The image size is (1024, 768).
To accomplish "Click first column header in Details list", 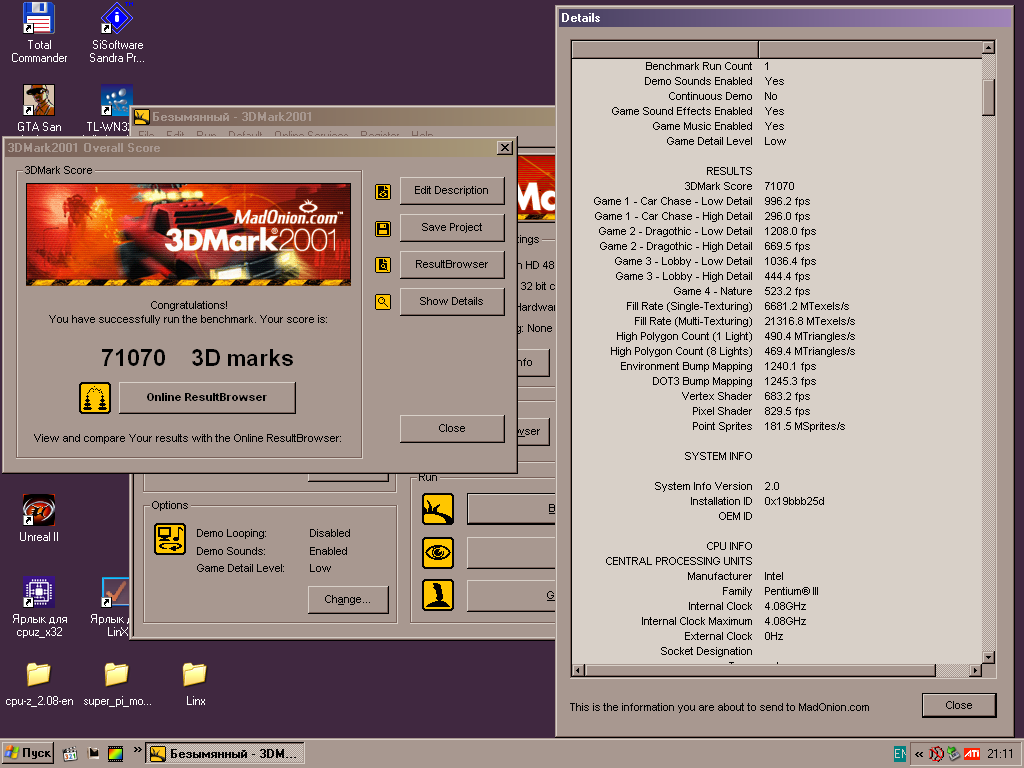I will [665, 49].
